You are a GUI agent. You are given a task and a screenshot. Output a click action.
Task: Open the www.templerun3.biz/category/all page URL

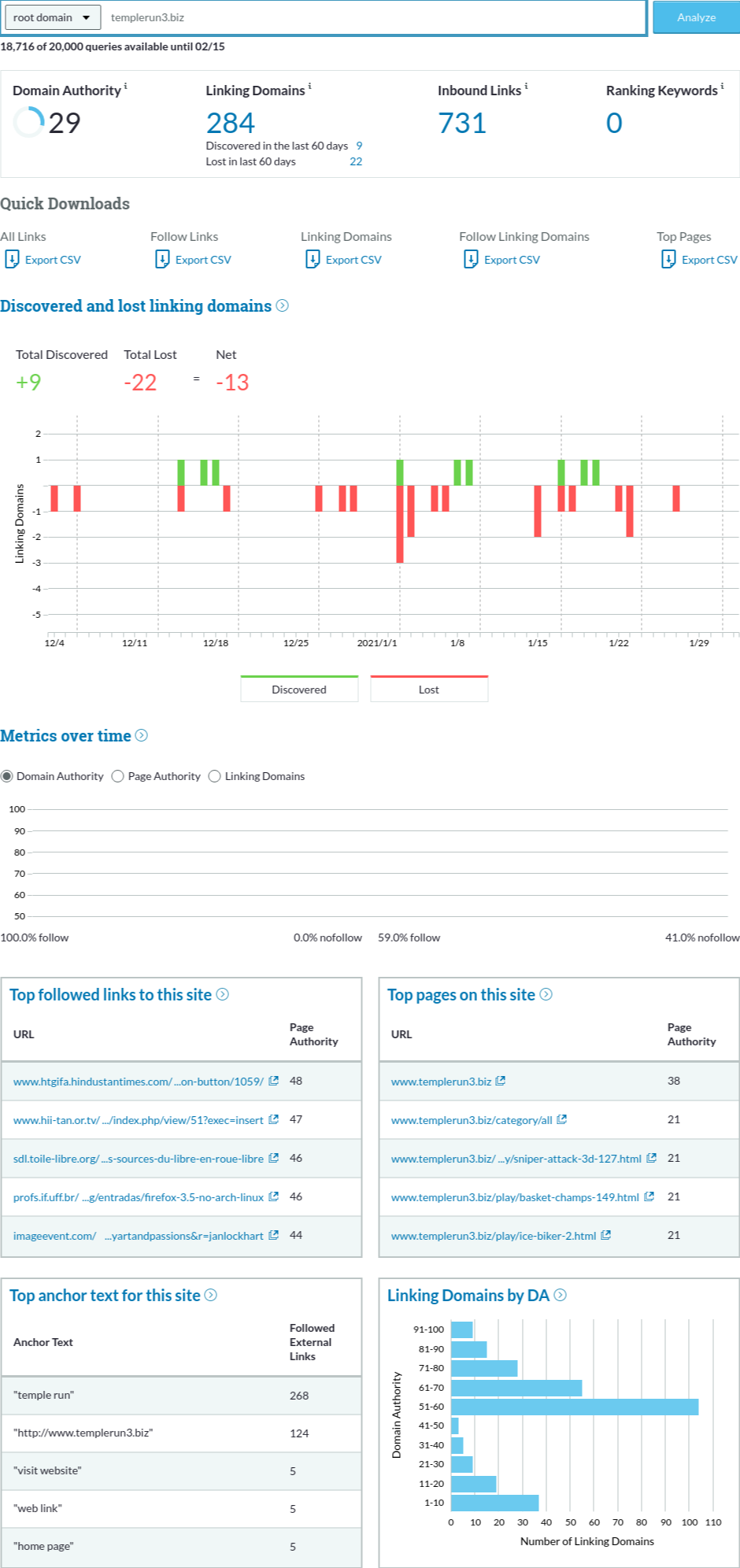[472, 1120]
